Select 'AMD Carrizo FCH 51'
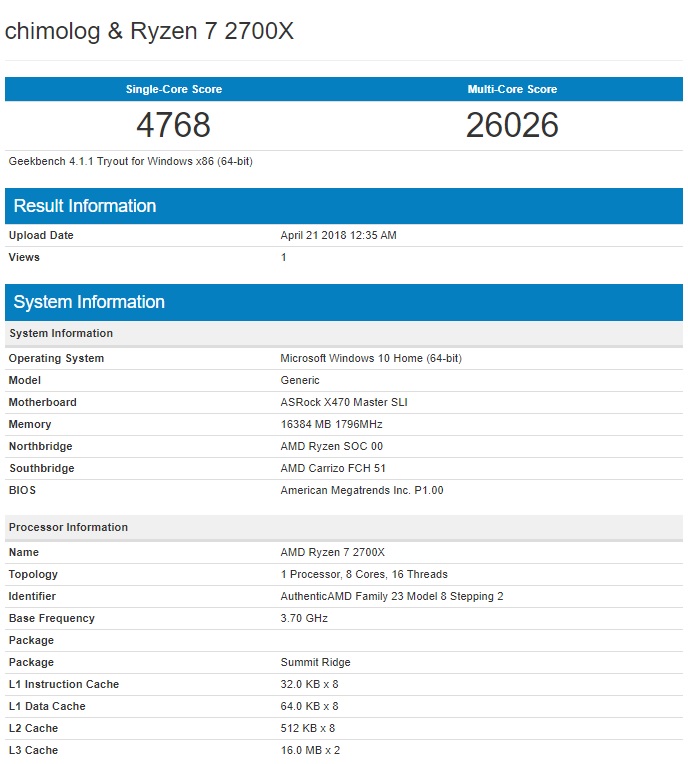This screenshot has height=764, width=688. [x=333, y=468]
